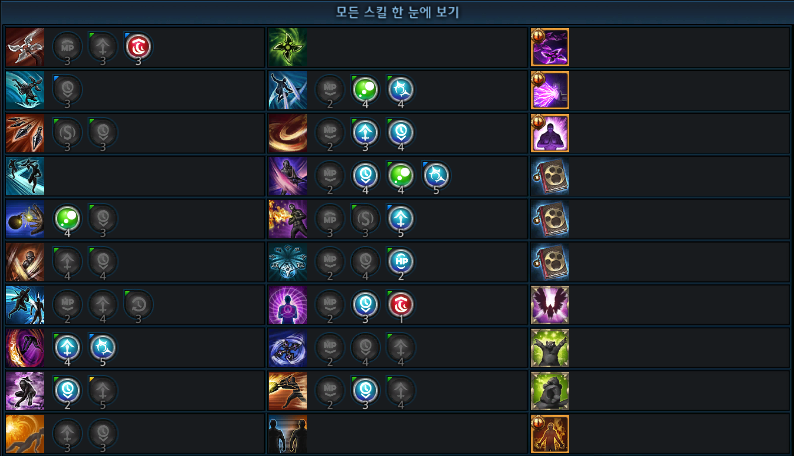Toggle the red level 1 tripod on purple aura skill
Viewport: 794px width, 456px height.
[401, 305]
